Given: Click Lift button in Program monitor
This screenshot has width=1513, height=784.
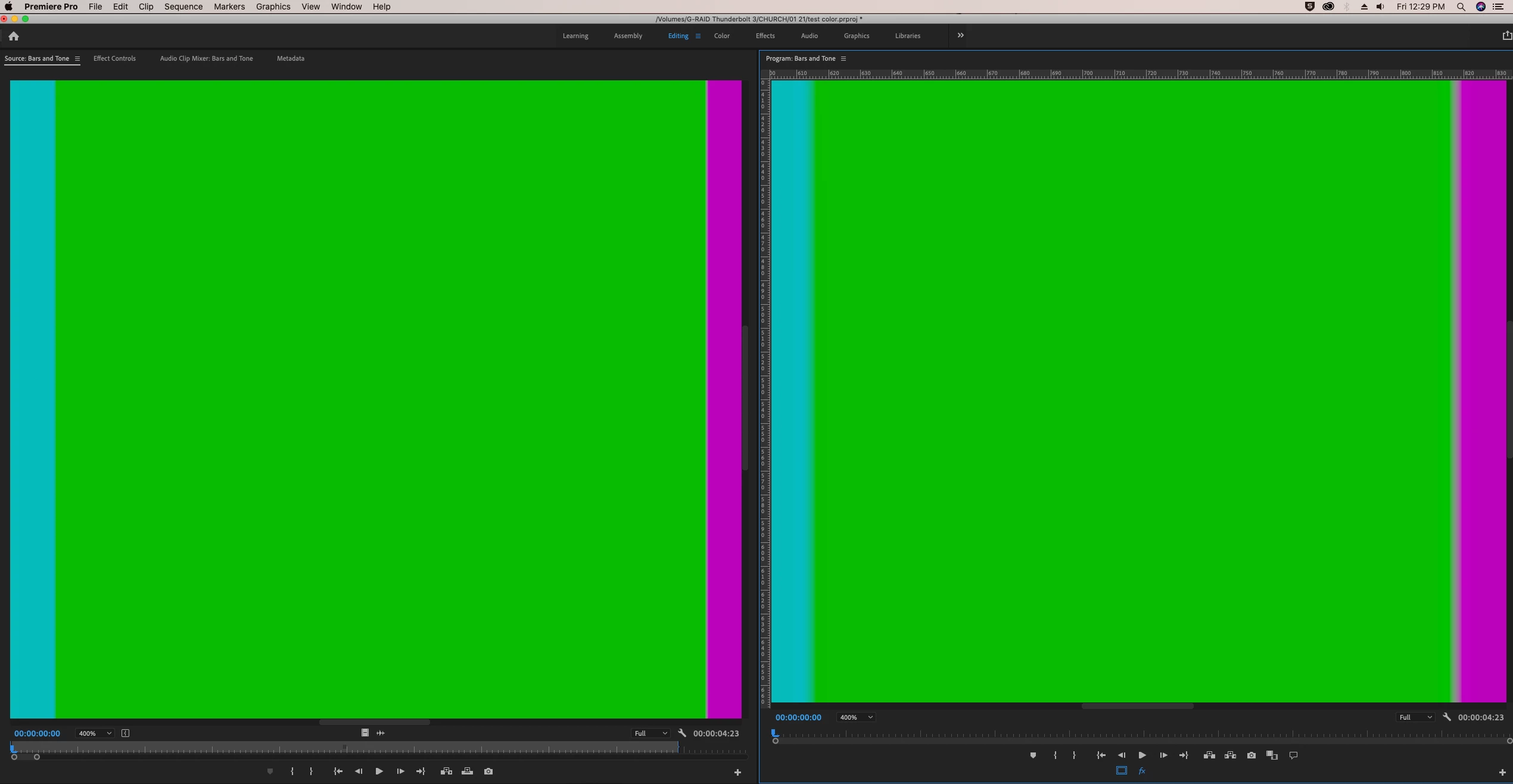Looking at the screenshot, I should (x=1209, y=755).
